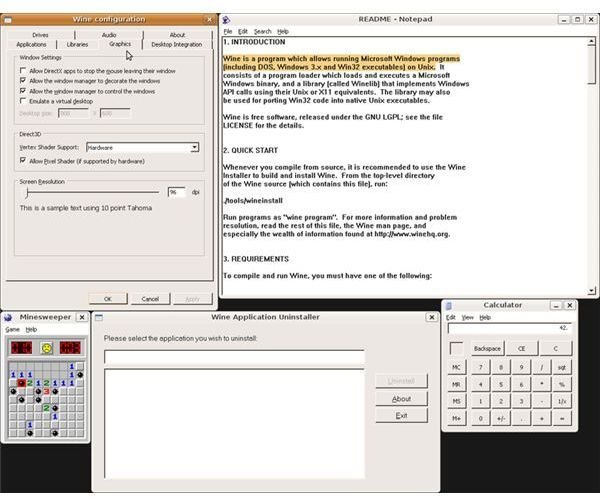Viewport: 600px width, 498px height.
Task: Click Exit button in Wine Uninstaller
Action: (x=401, y=415)
